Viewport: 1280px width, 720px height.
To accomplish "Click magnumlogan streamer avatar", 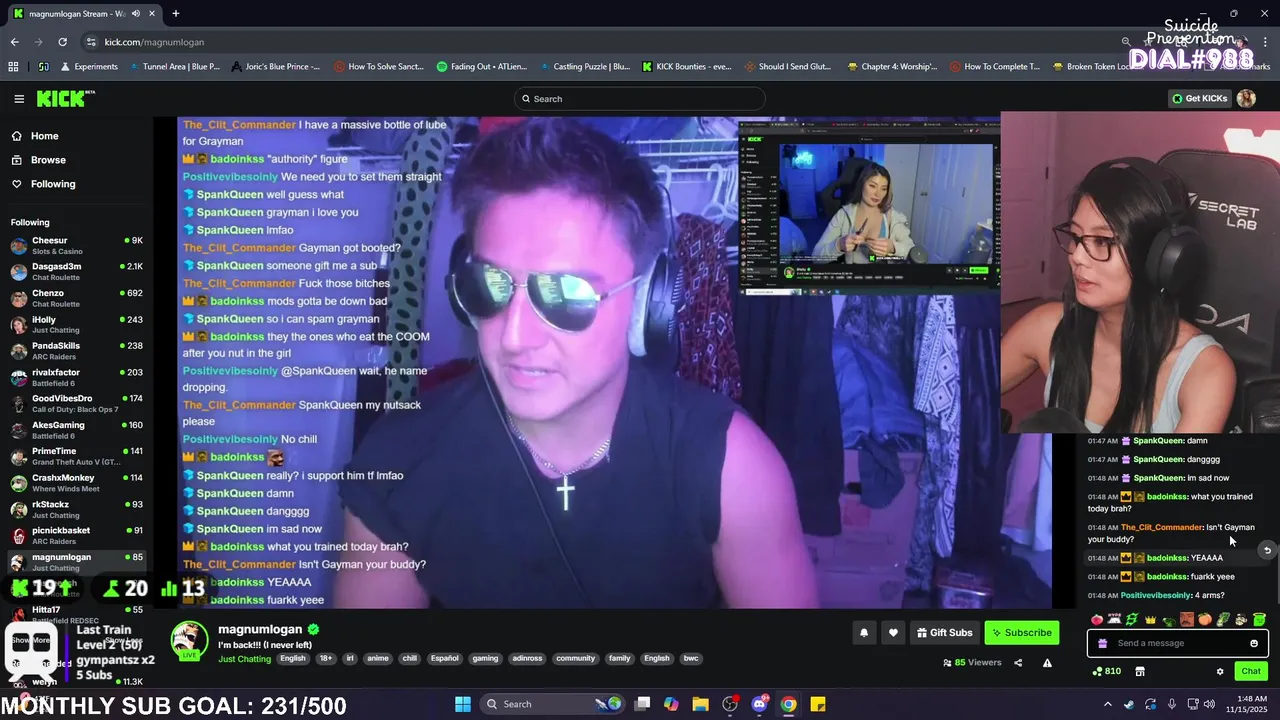I will (x=189, y=640).
